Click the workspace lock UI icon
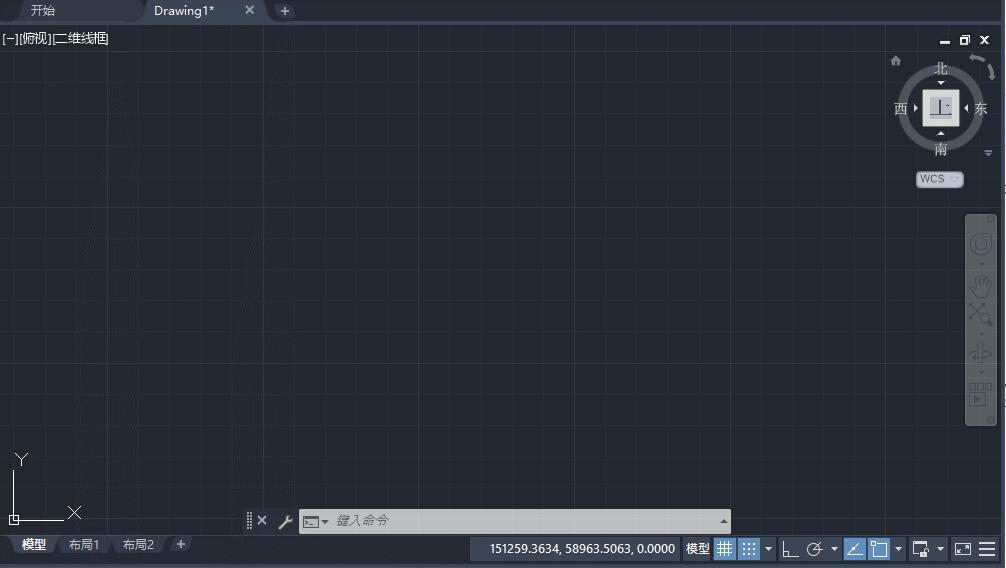Viewport: 1006px width, 568px height. click(921, 549)
